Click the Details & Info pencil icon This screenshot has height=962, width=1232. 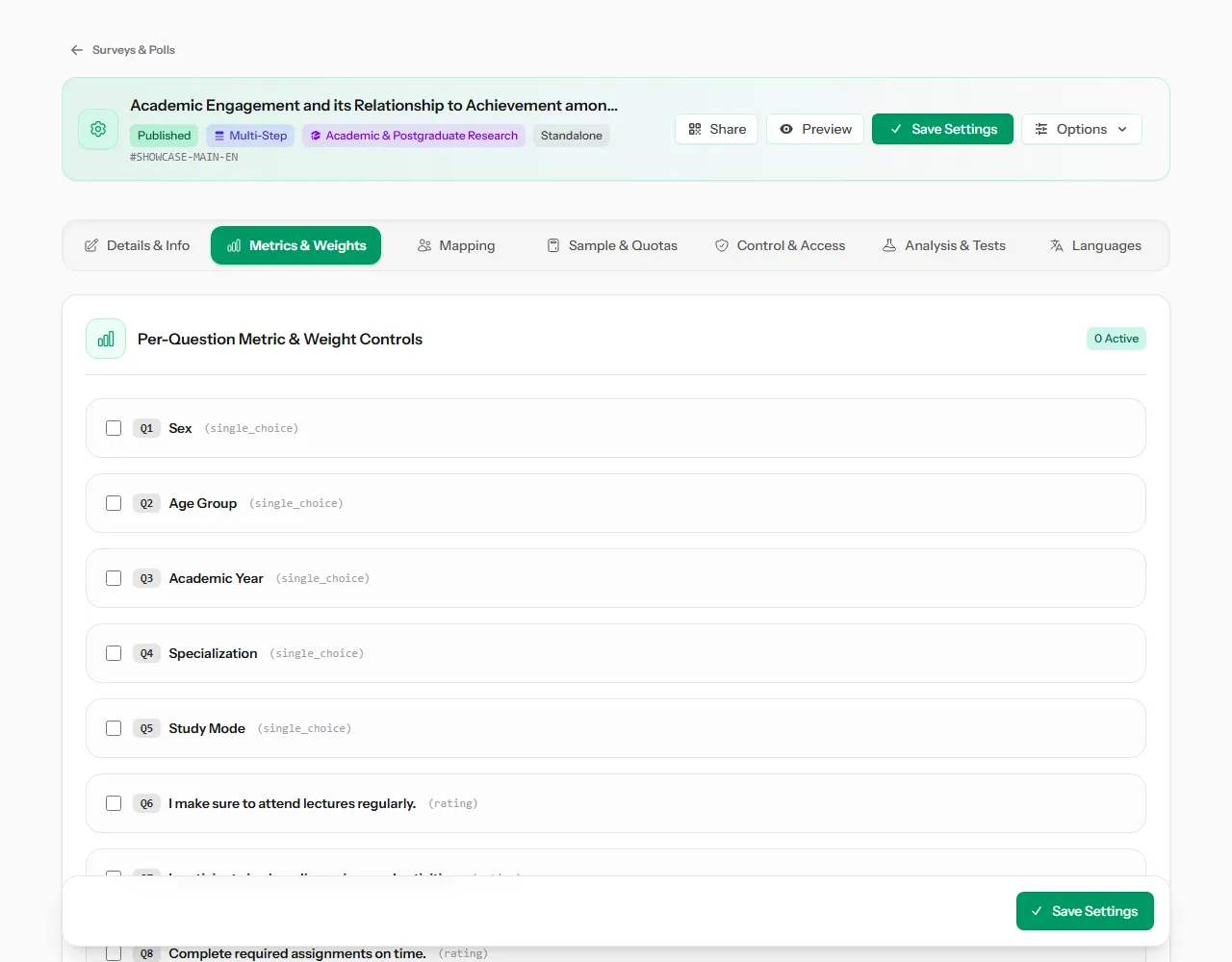click(x=91, y=245)
